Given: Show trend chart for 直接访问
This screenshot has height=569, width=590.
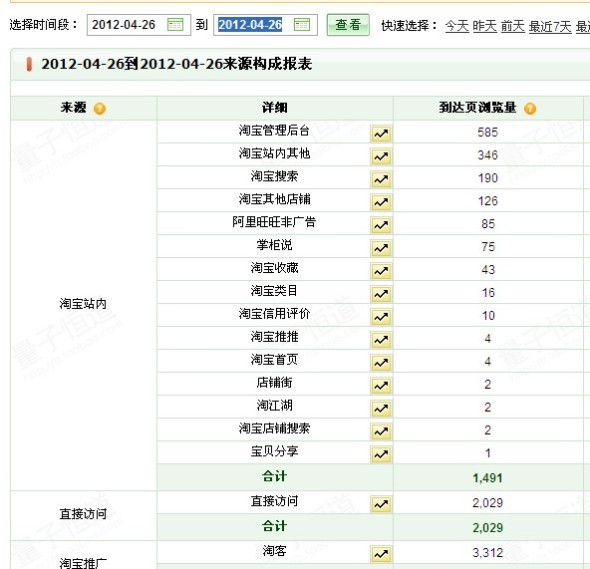Looking at the screenshot, I should click(x=381, y=504).
